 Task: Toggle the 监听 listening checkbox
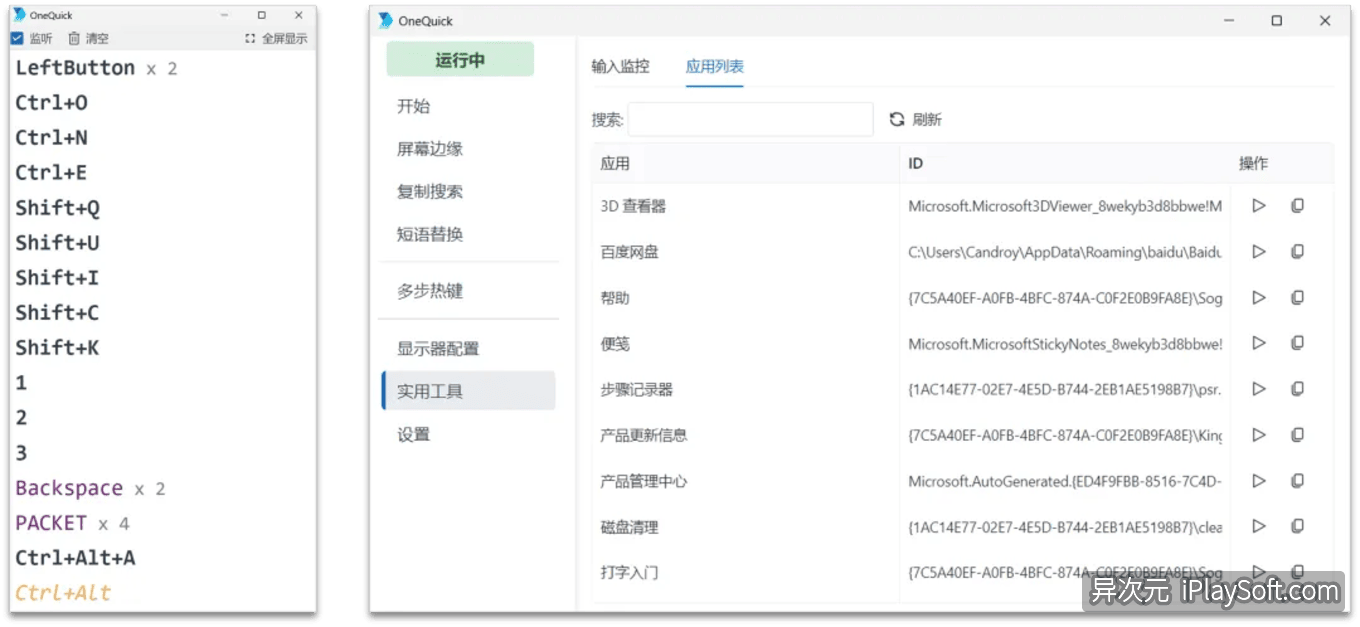[17, 38]
